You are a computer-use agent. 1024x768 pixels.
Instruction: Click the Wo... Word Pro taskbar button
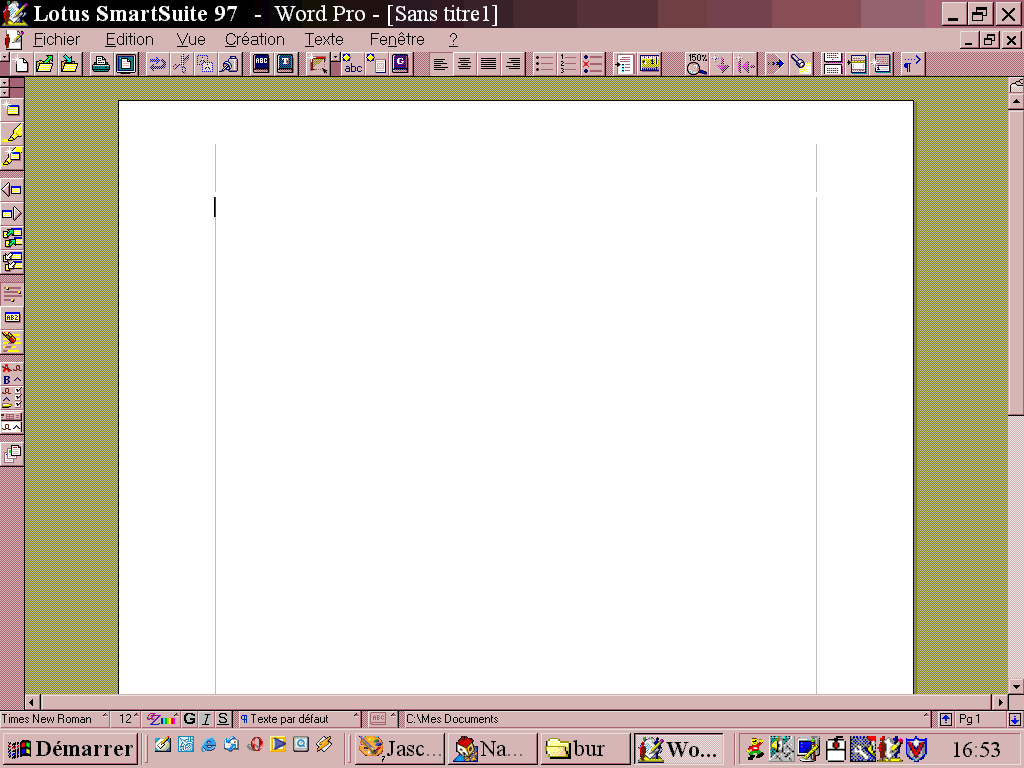pos(679,748)
